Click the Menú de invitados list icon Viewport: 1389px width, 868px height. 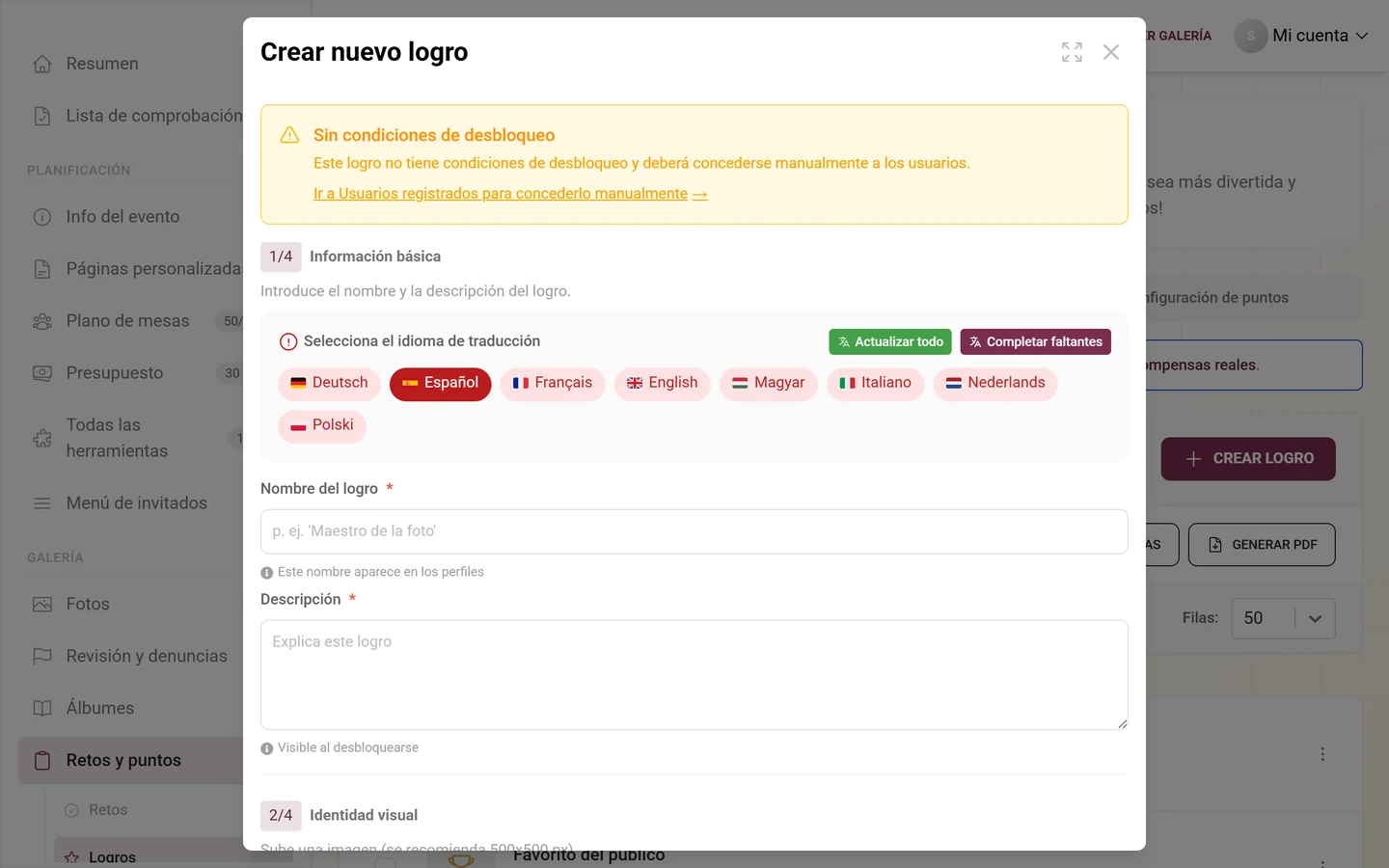(42, 503)
